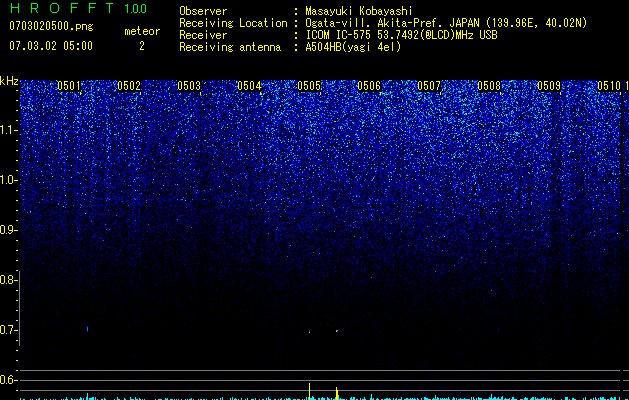Viewport: 629px width, 400px height.
Task: Click the 0501 time marker
Action: [x=69, y=86]
